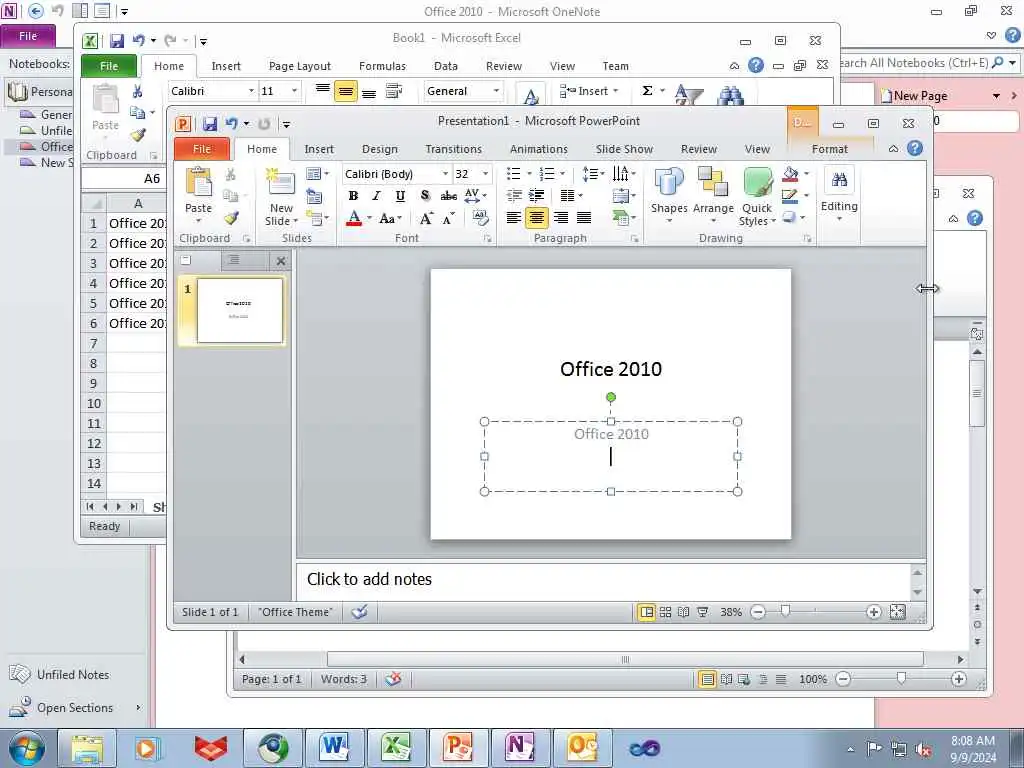Open Excel number format General dropdown
The height and width of the screenshot is (768, 1024).
pyautogui.click(x=496, y=91)
